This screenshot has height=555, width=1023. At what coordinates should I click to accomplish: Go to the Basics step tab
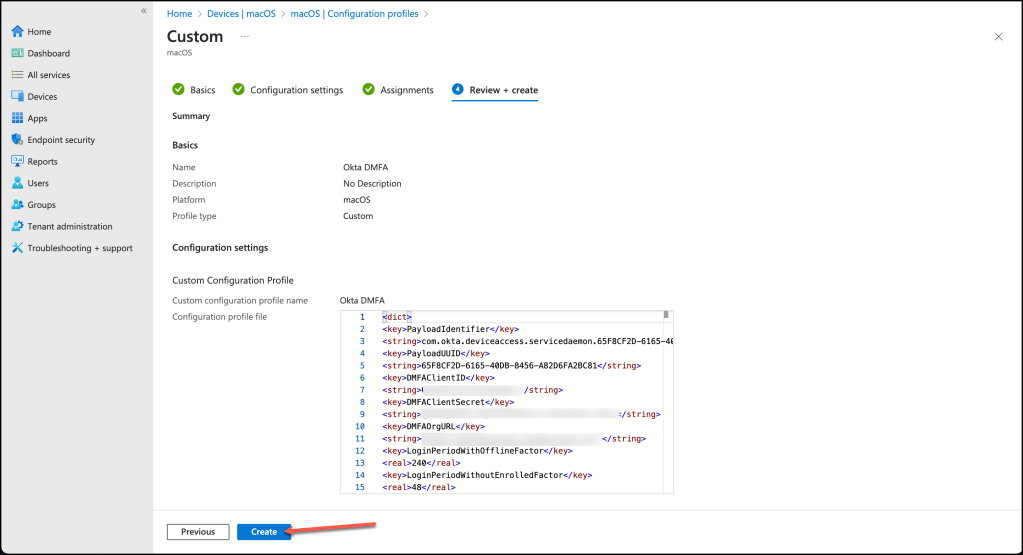(x=194, y=90)
